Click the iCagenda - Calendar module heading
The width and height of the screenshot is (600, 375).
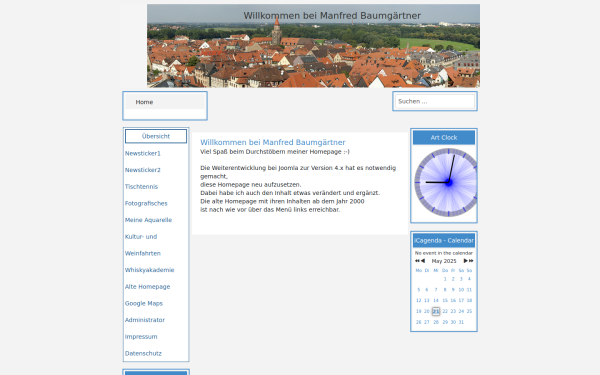(x=444, y=240)
